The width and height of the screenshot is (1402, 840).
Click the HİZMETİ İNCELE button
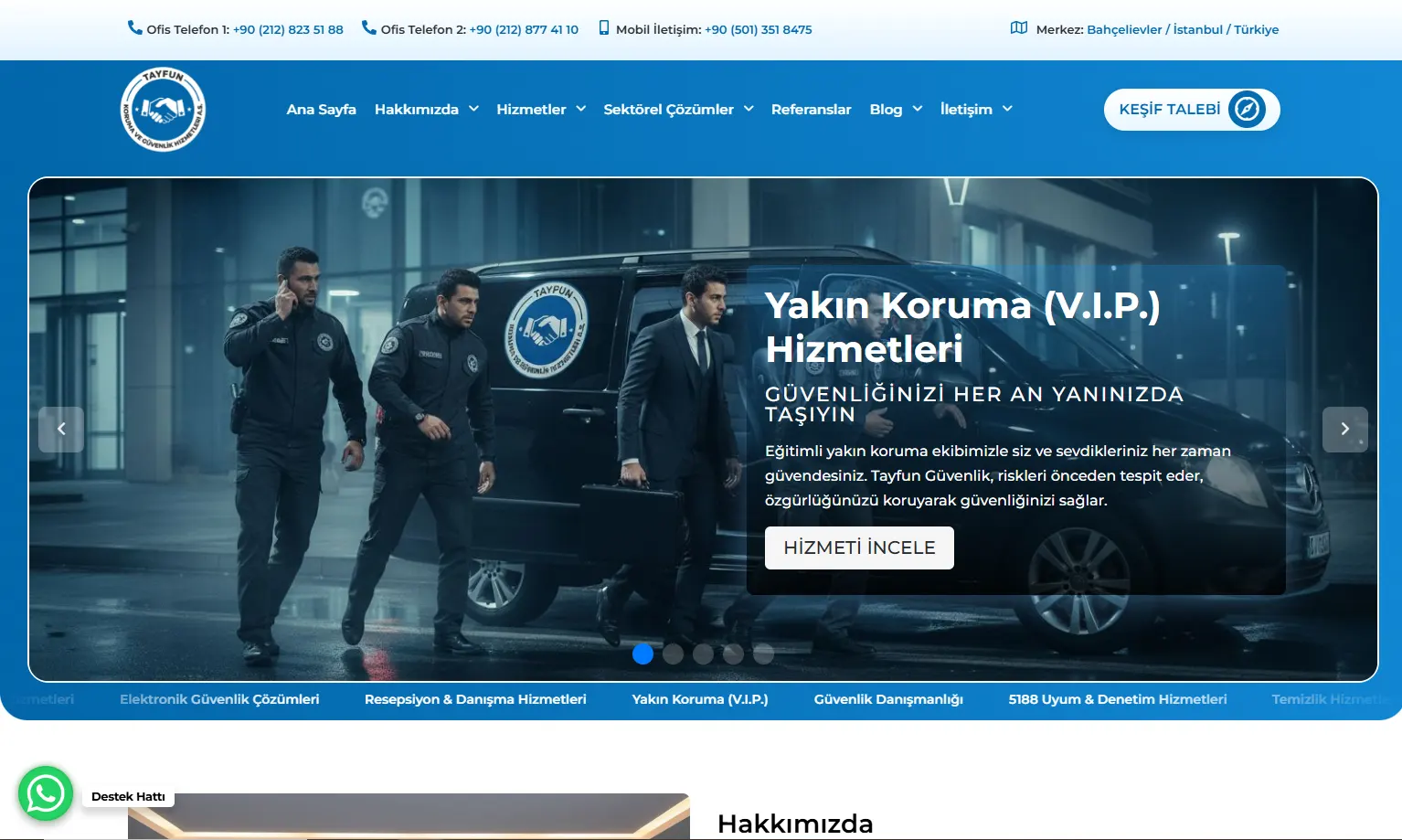pyautogui.click(x=859, y=548)
